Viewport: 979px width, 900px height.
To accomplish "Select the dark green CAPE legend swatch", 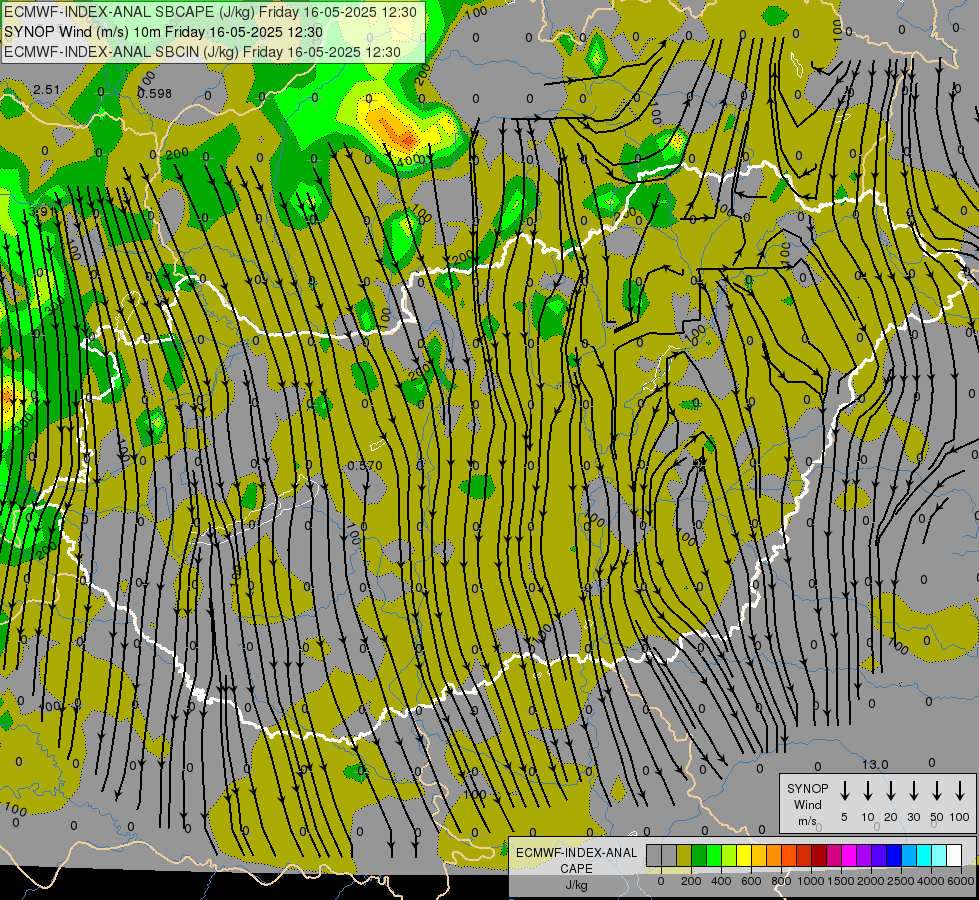I will [699, 856].
